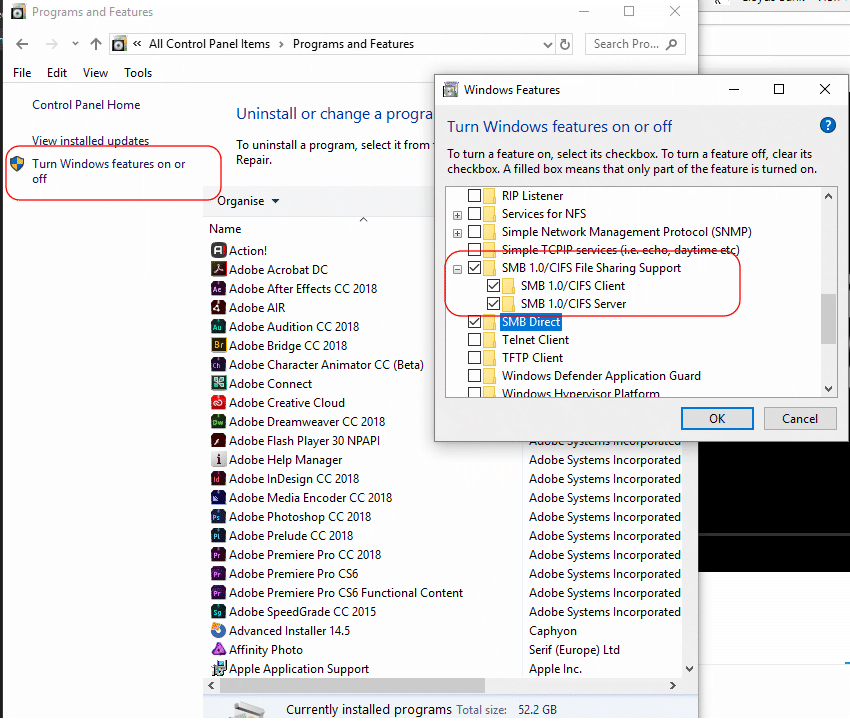Click the Adobe Premiere Pro CC 2018 icon
The image size is (850, 726).
click(218, 554)
